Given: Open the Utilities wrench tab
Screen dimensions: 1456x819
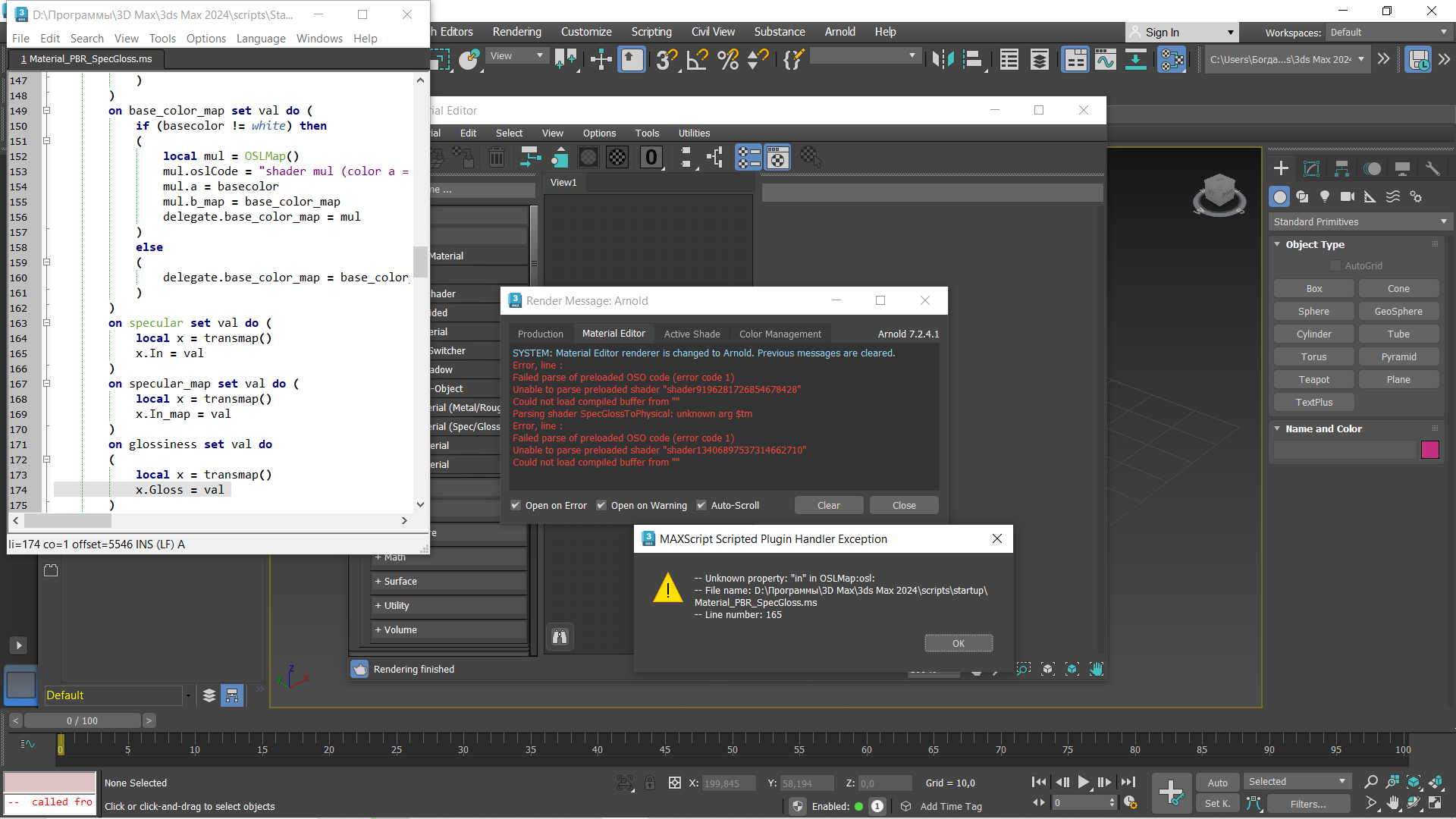Looking at the screenshot, I should tap(1432, 168).
